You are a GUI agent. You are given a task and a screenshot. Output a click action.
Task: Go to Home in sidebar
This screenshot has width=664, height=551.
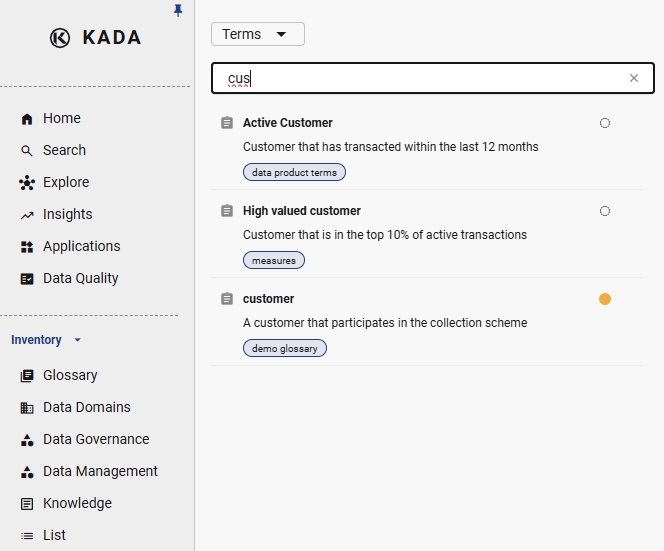tap(61, 118)
